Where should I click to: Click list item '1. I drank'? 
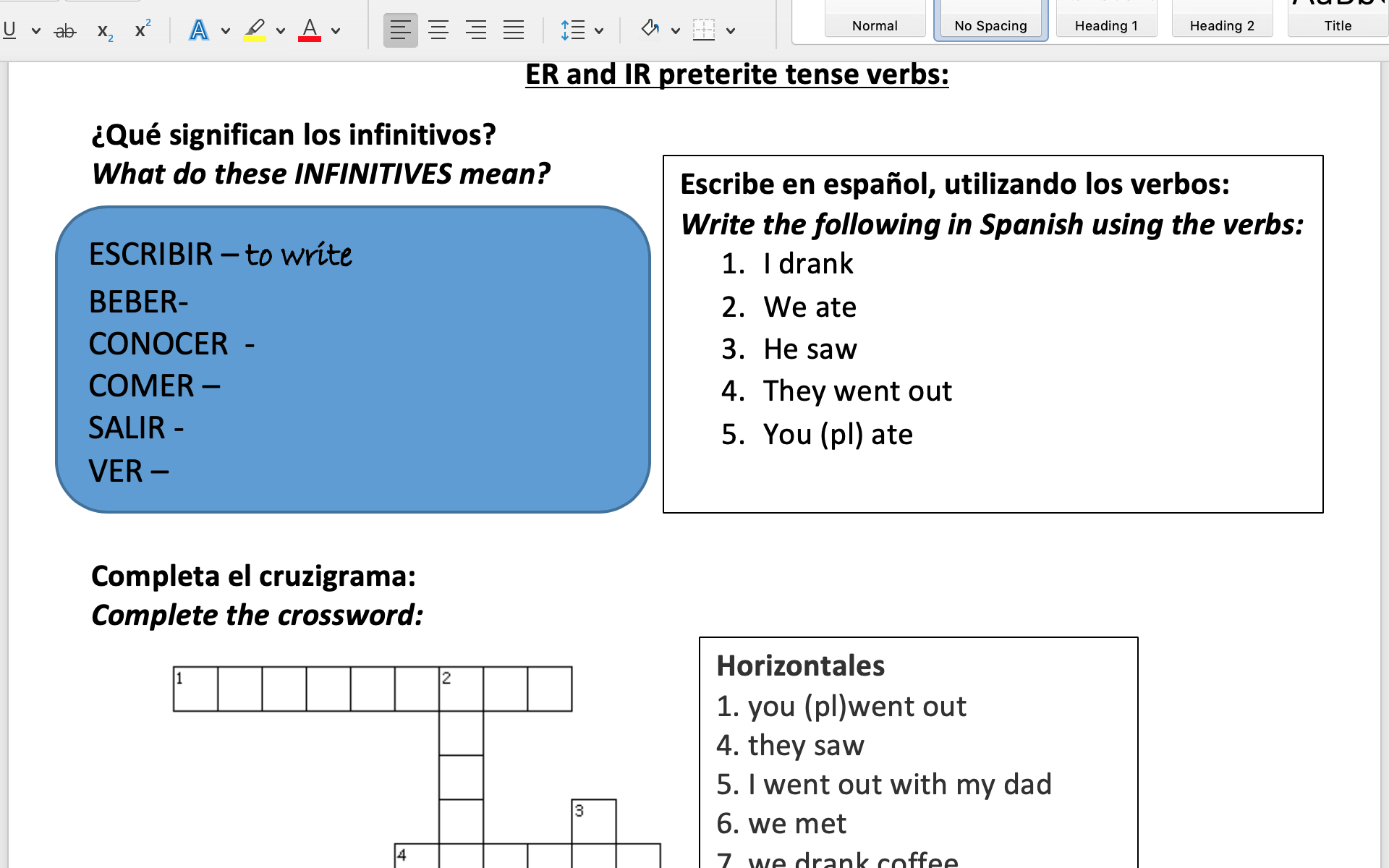click(x=788, y=264)
